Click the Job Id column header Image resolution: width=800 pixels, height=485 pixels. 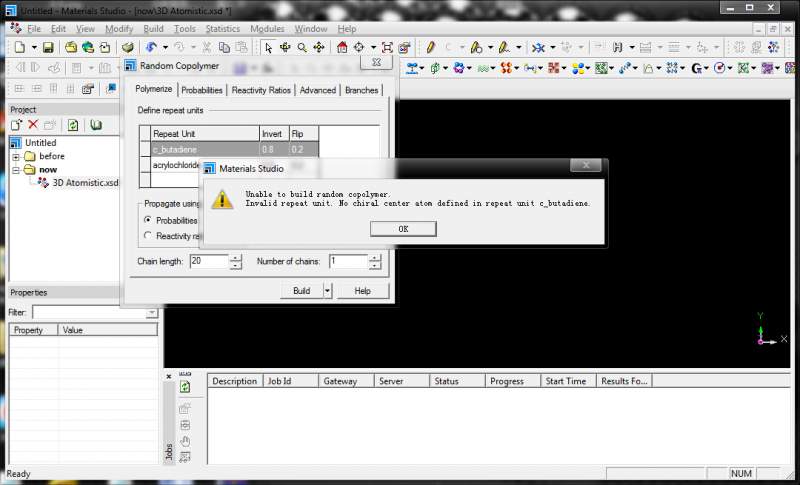tap(291, 381)
